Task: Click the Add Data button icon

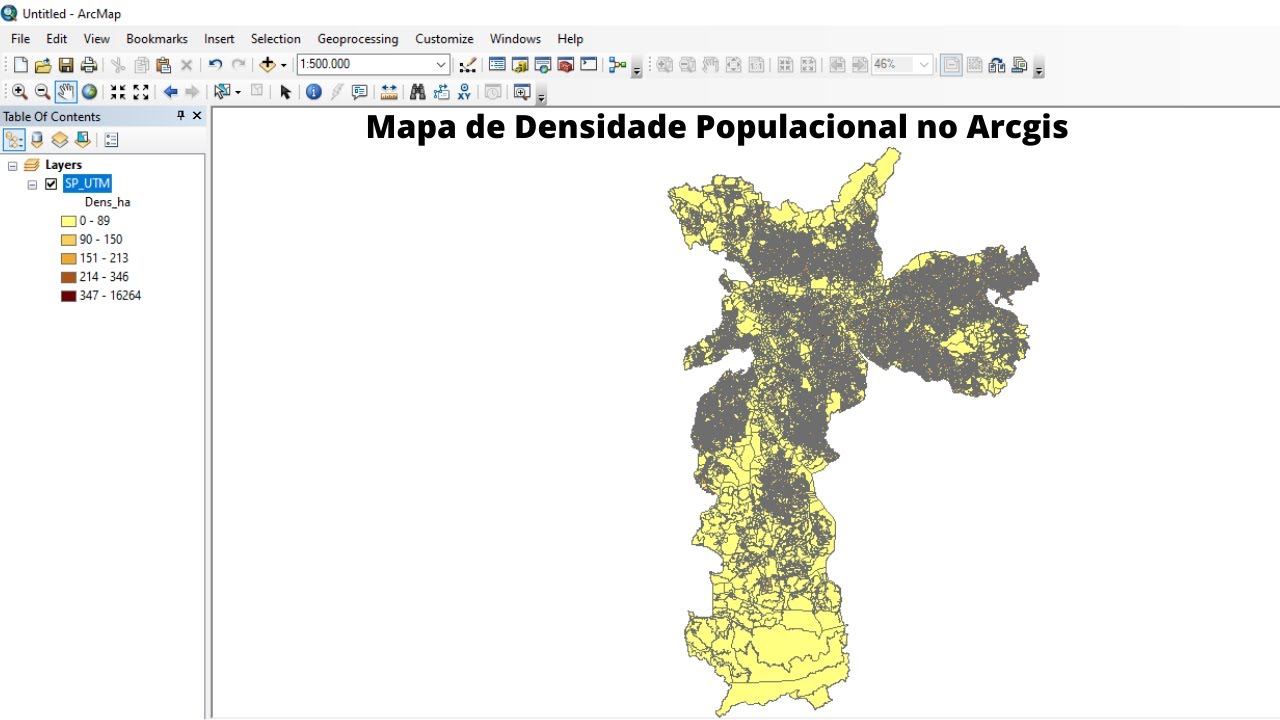Action: pyautogui.click(x=267, y=65)
